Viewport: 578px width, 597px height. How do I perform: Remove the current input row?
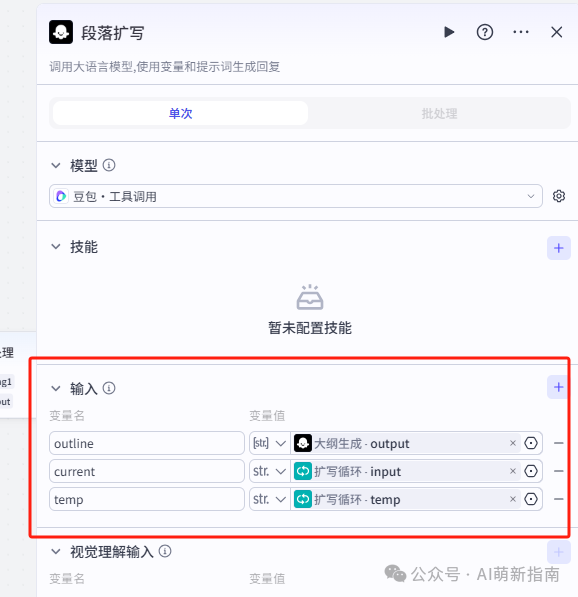559,471
